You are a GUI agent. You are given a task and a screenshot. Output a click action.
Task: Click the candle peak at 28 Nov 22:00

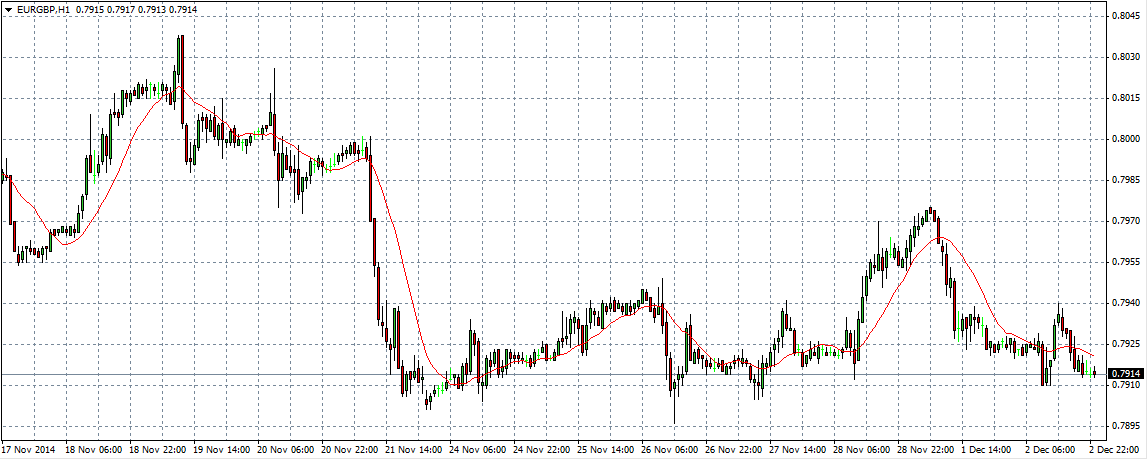pyautogui.click(x=930, y=209)
